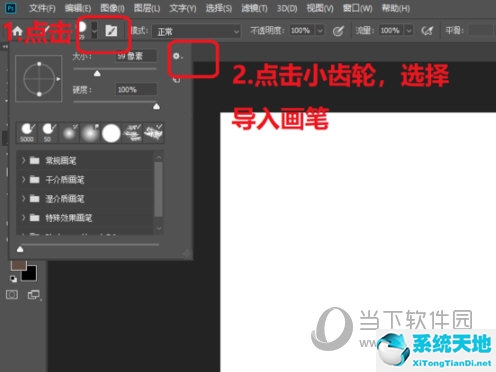
Task: Click the new preset icon below the gear
Action: pos(177,80)
